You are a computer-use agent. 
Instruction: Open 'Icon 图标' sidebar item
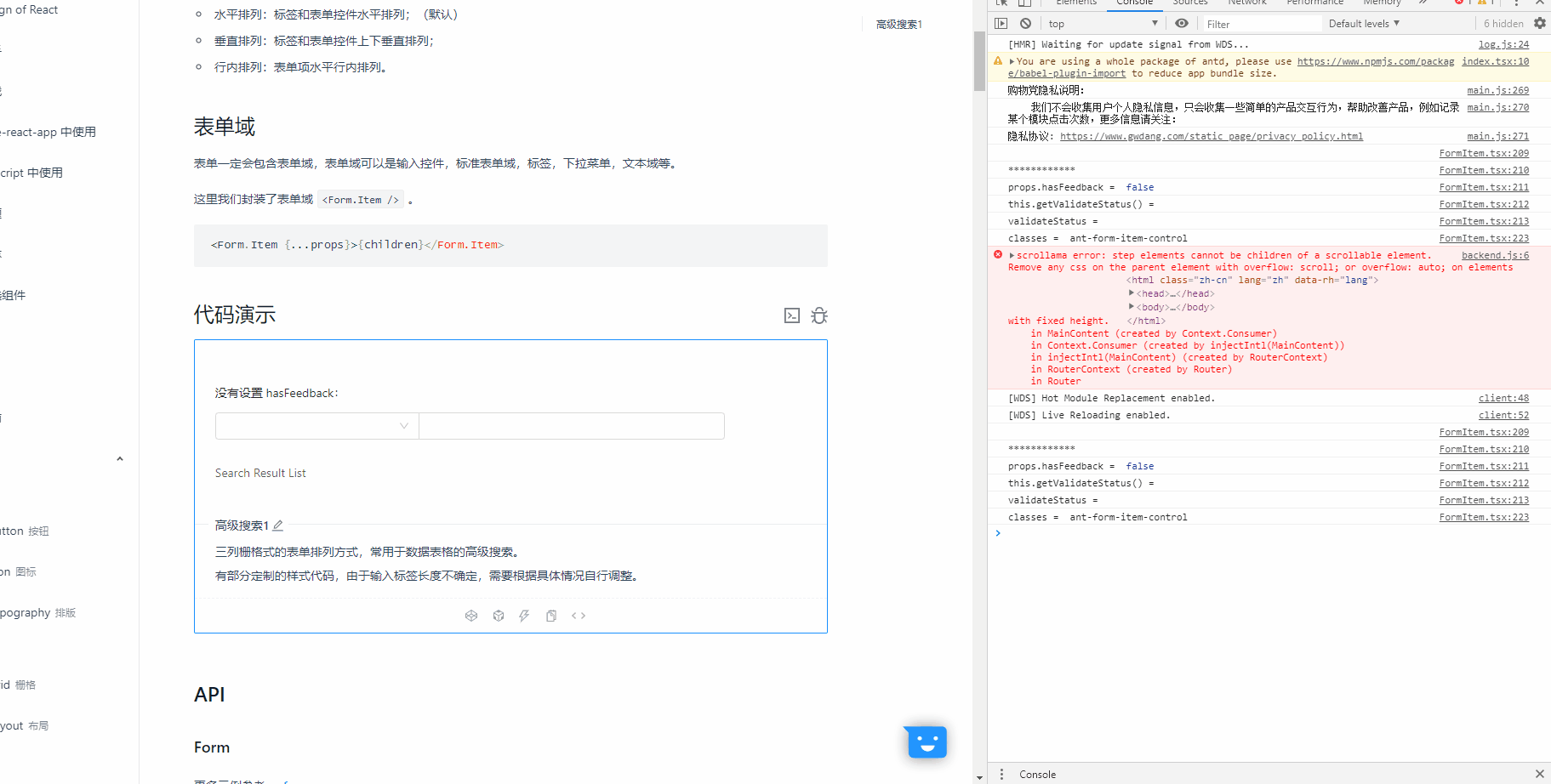pos(18,571)
